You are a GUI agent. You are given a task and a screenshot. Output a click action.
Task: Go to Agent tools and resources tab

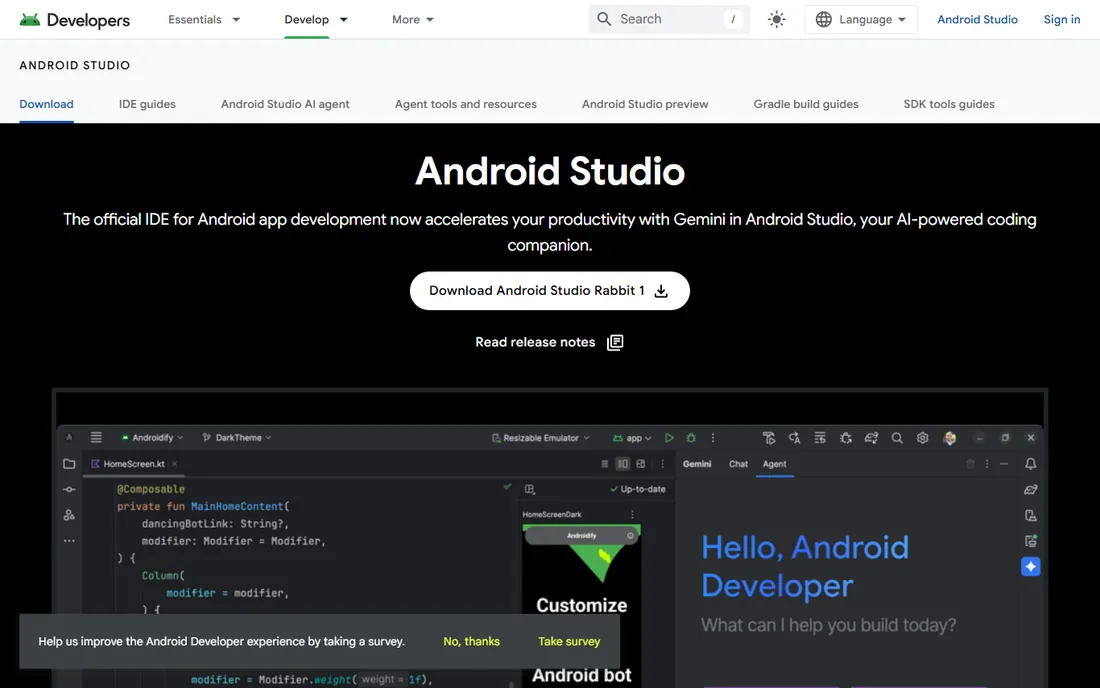tap(466, 104)
